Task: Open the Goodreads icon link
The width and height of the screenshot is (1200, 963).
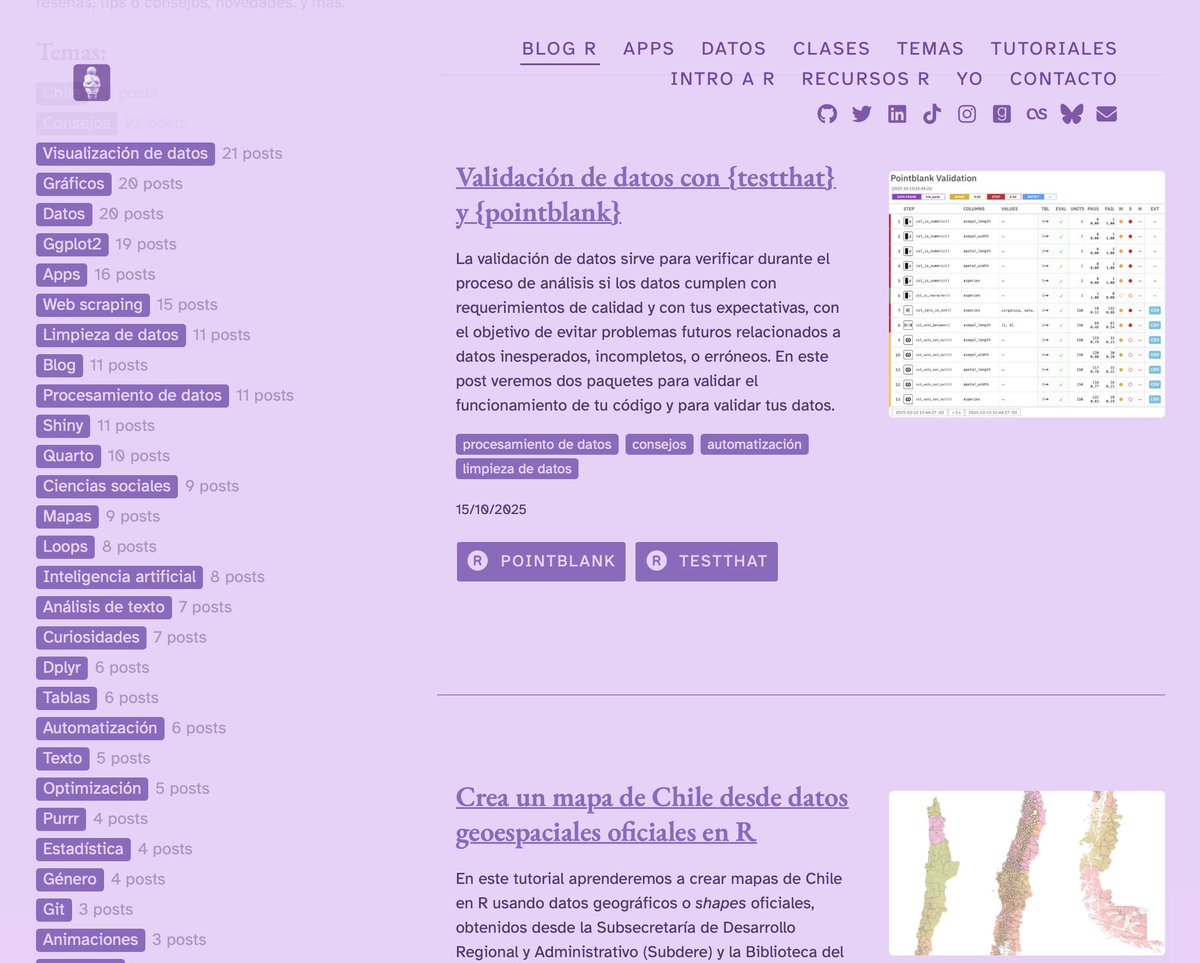Action: pos(1002,114)
